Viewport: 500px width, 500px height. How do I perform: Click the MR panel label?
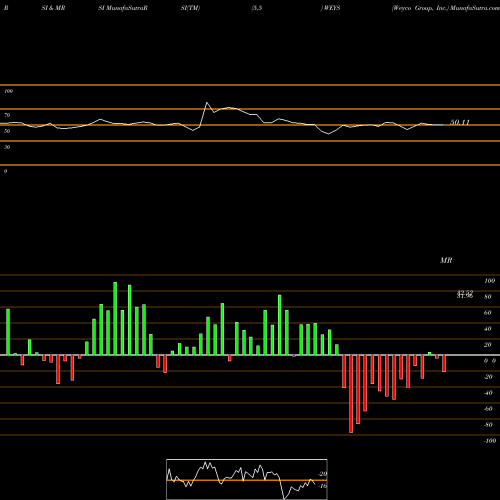coord(446,260)
